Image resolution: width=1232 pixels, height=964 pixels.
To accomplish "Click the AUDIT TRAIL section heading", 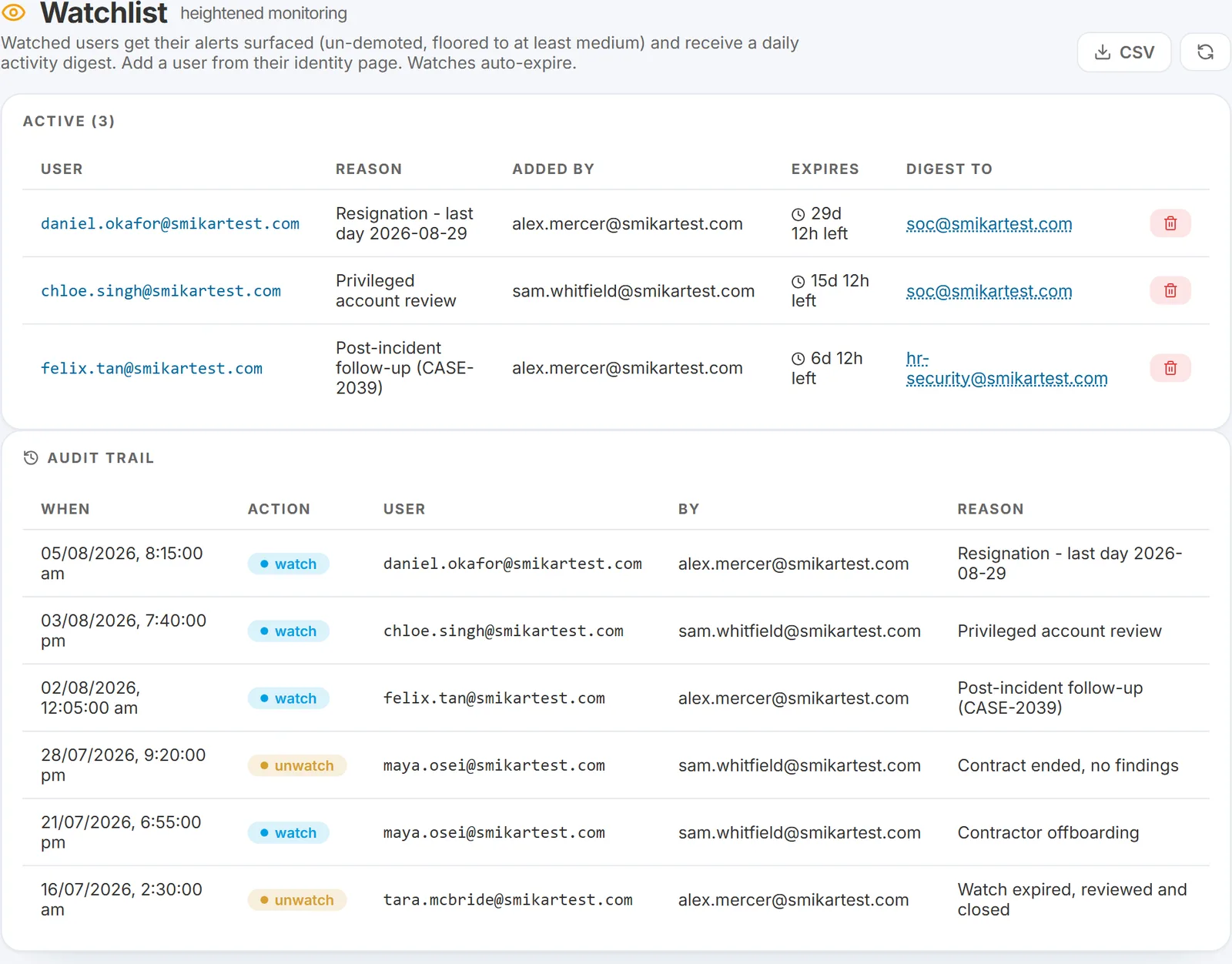I will tap(101, 458).
